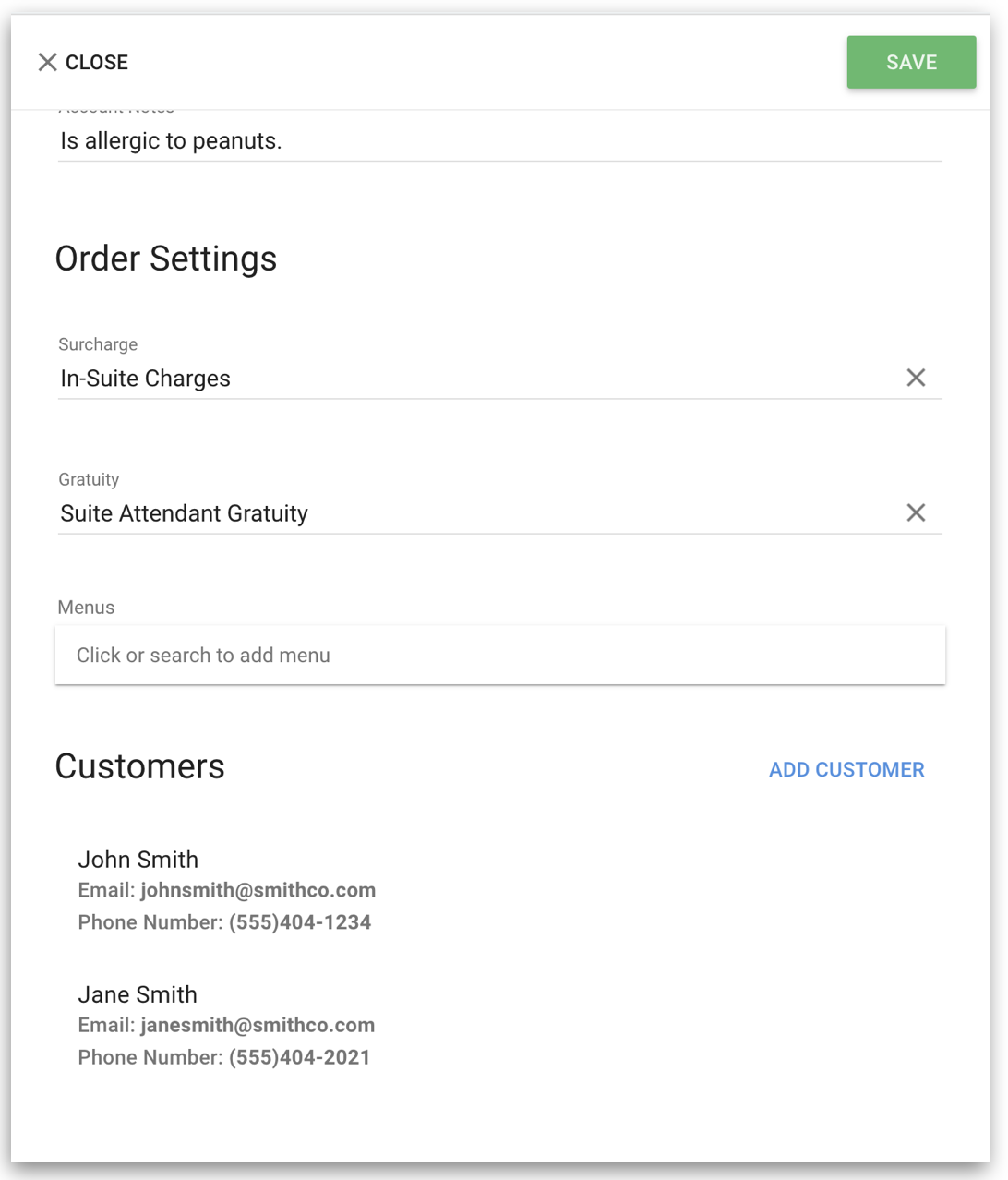Screen dimensions: 1008x1180
Task: Clear the In-Suite Charges surcharge
Action: click(916, 378)
